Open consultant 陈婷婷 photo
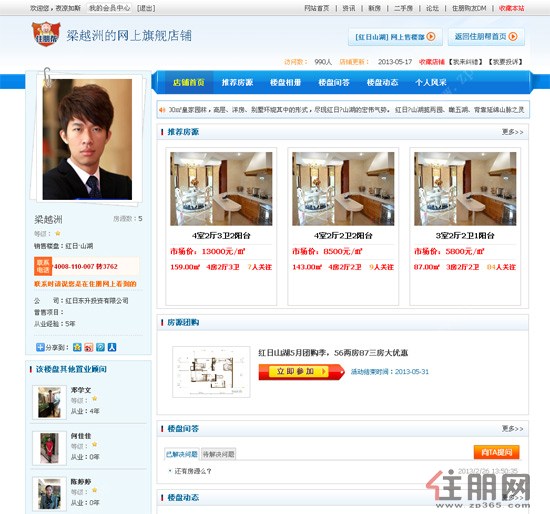 (x=49, y=494)
